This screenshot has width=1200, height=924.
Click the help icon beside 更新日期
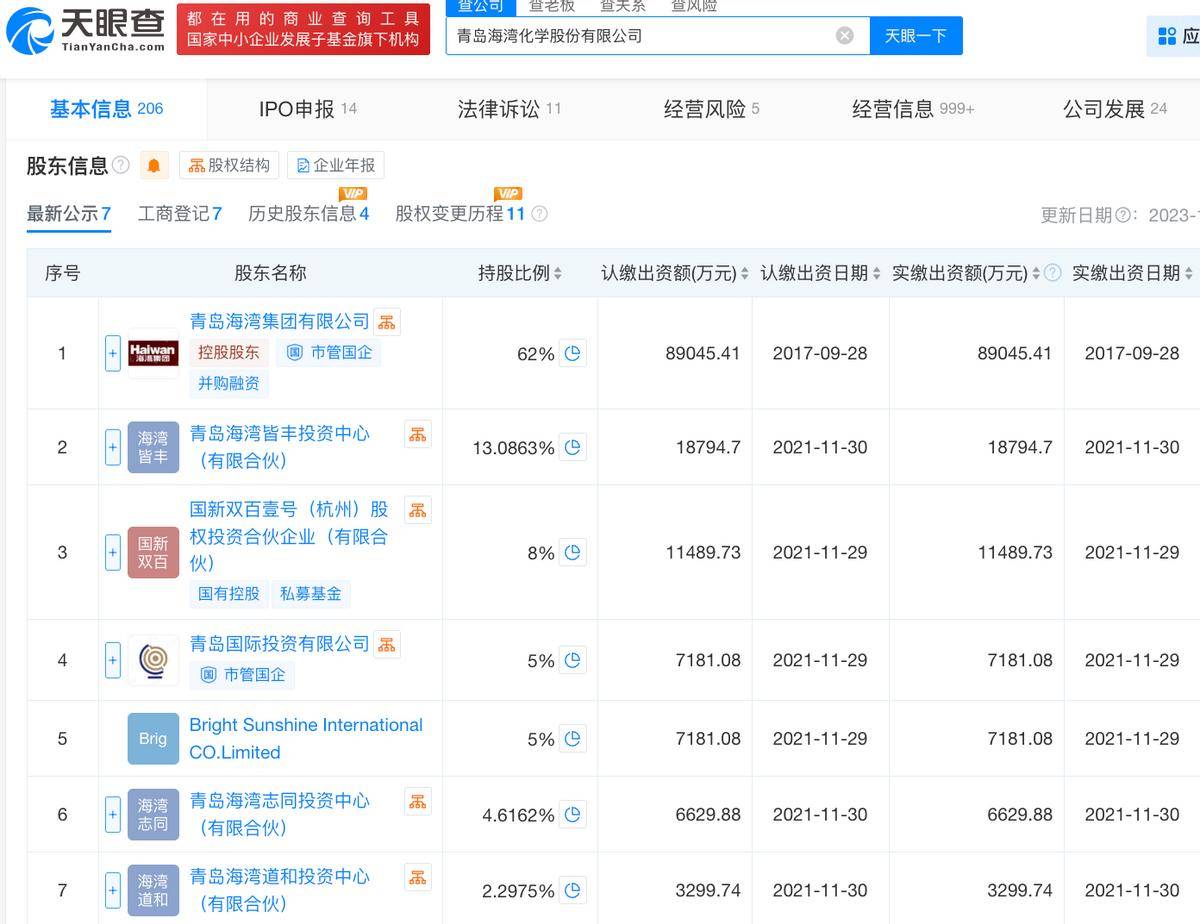[x=1123, y=215]
